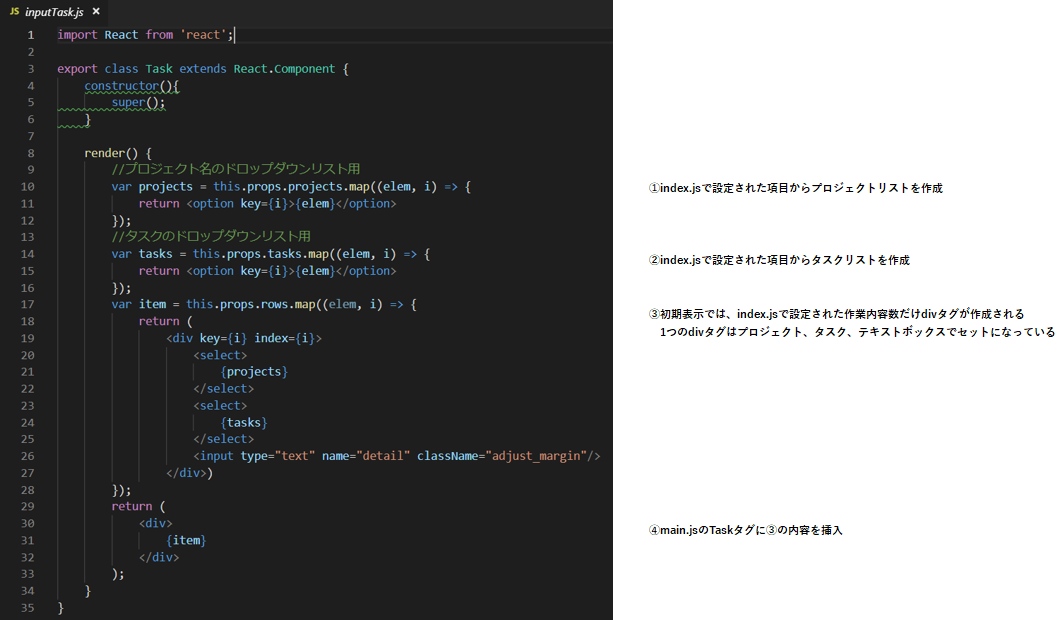Place cursor on 'import React from' line

pyautogui.click(x=145, y=35)
